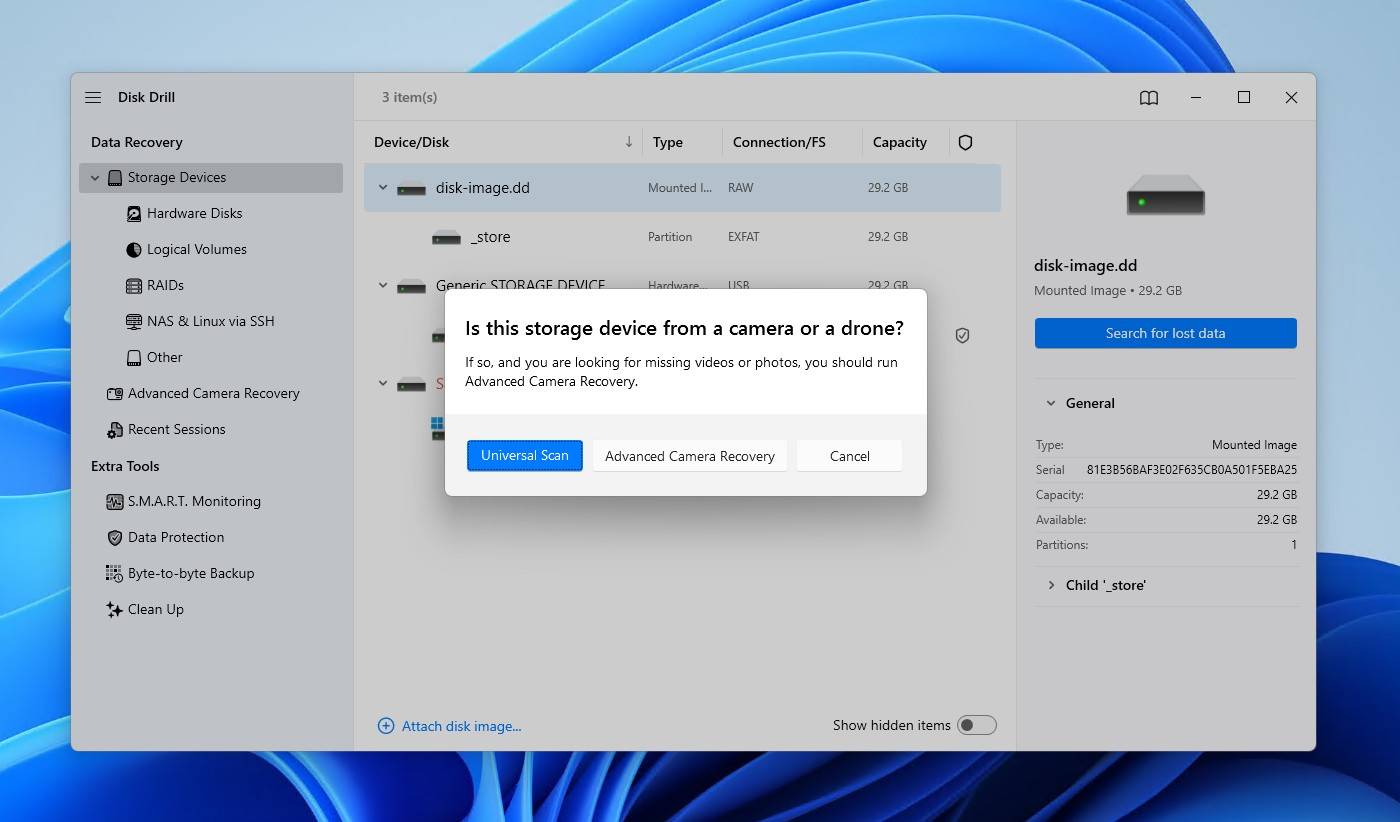
Task: Collapse the Generic STORAGE DEVICE row
Action: coord(382,285)
